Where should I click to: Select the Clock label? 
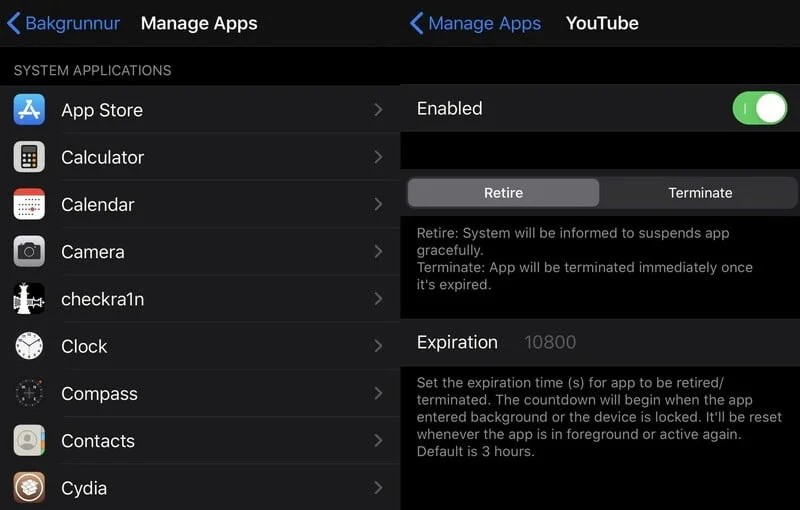(84, 346)
